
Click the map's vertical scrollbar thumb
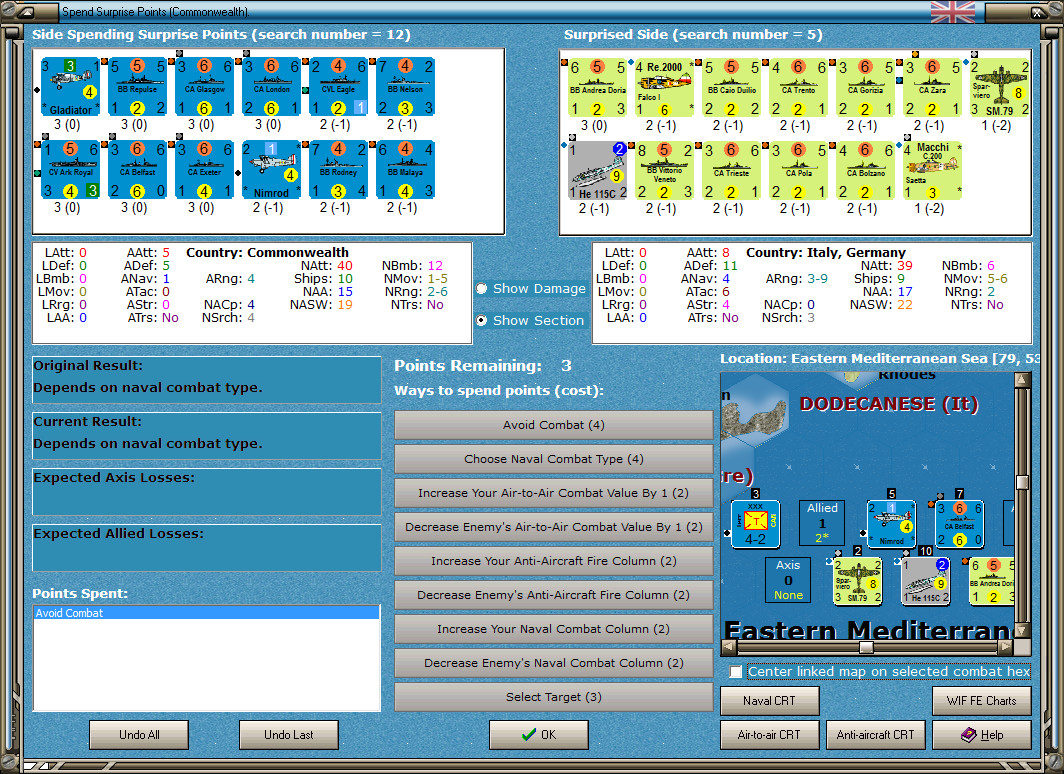click(x=1022, y=482)
